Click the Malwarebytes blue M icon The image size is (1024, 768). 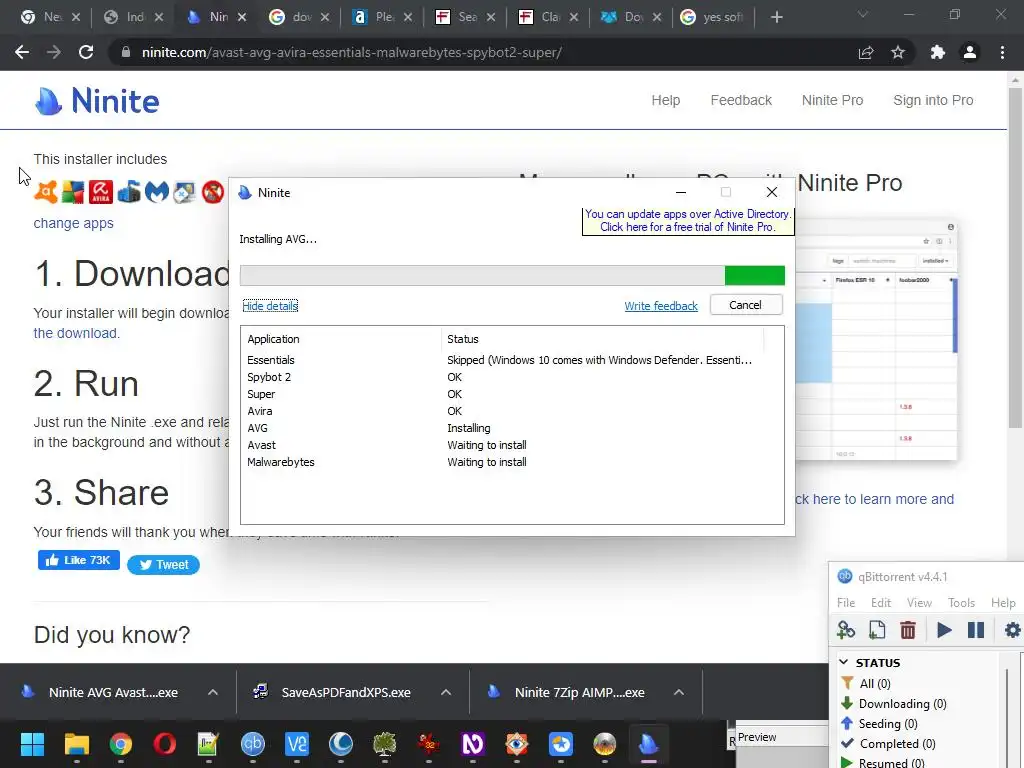coord(157,192)
